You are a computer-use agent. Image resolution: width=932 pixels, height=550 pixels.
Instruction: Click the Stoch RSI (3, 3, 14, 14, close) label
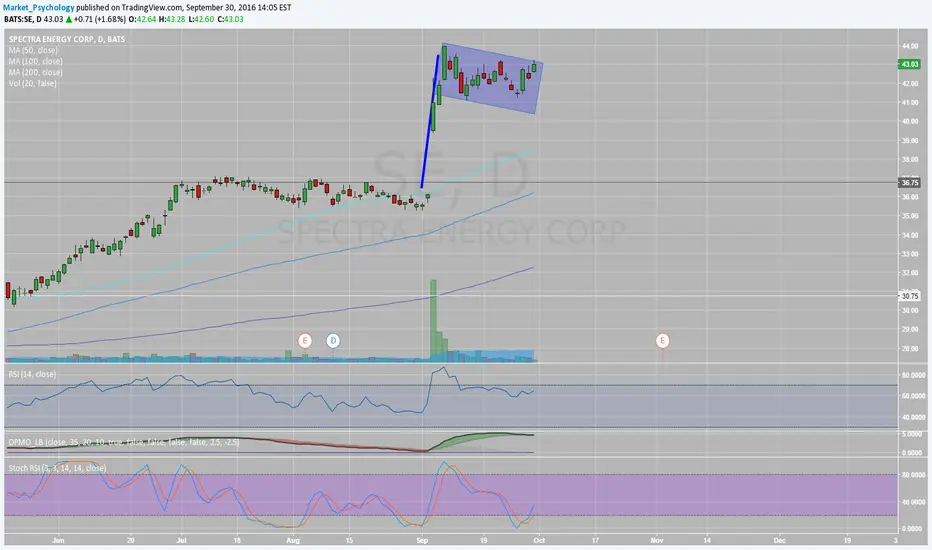click(x=58, y=468)
